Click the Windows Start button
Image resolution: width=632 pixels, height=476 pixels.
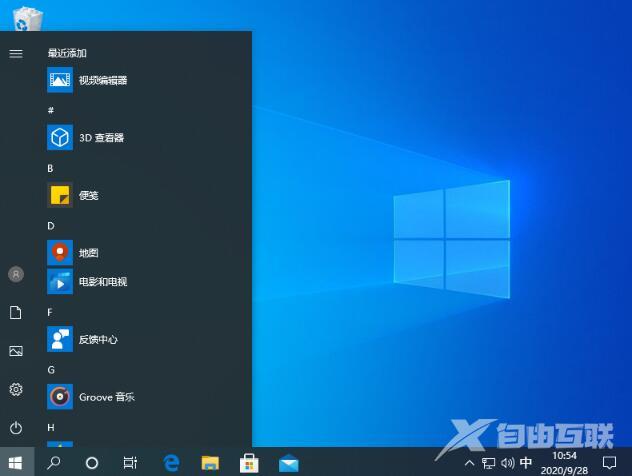click(x=15, y=463)
